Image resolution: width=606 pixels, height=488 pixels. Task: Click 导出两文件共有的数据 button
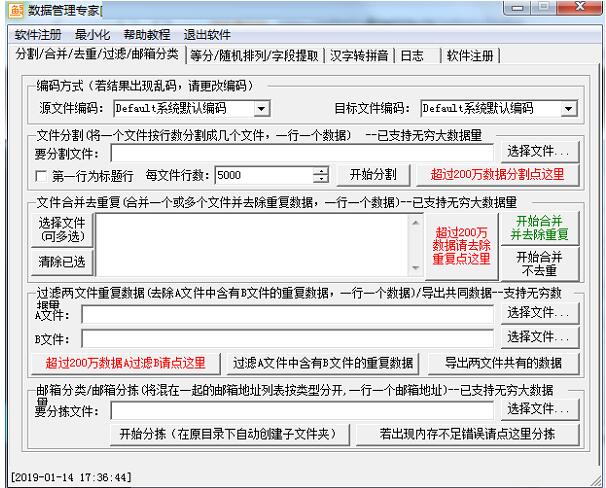coord(503,363)
